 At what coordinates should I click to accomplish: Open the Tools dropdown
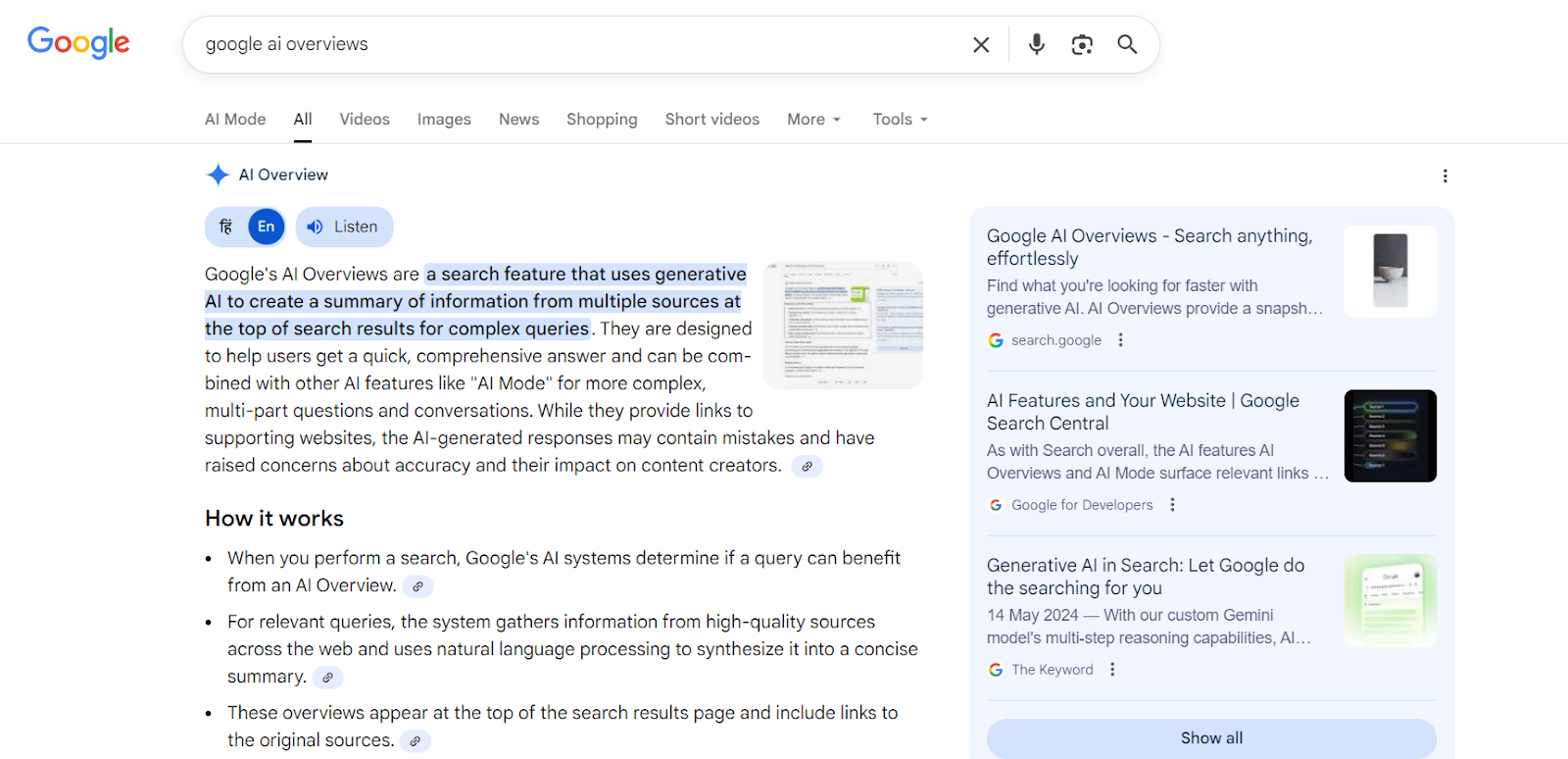coord(901,119)
